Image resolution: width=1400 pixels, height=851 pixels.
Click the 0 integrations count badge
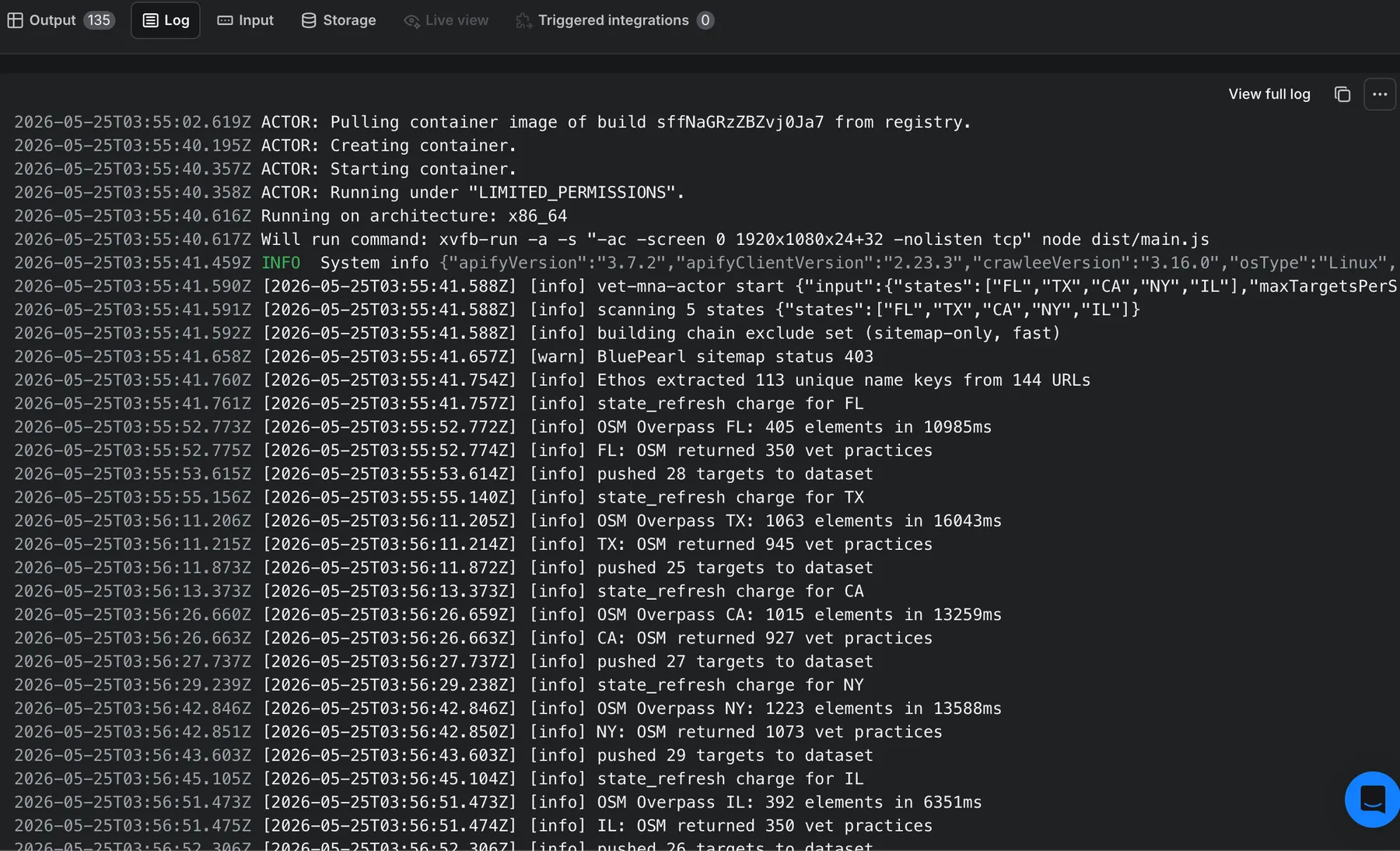tap(705, 20)
